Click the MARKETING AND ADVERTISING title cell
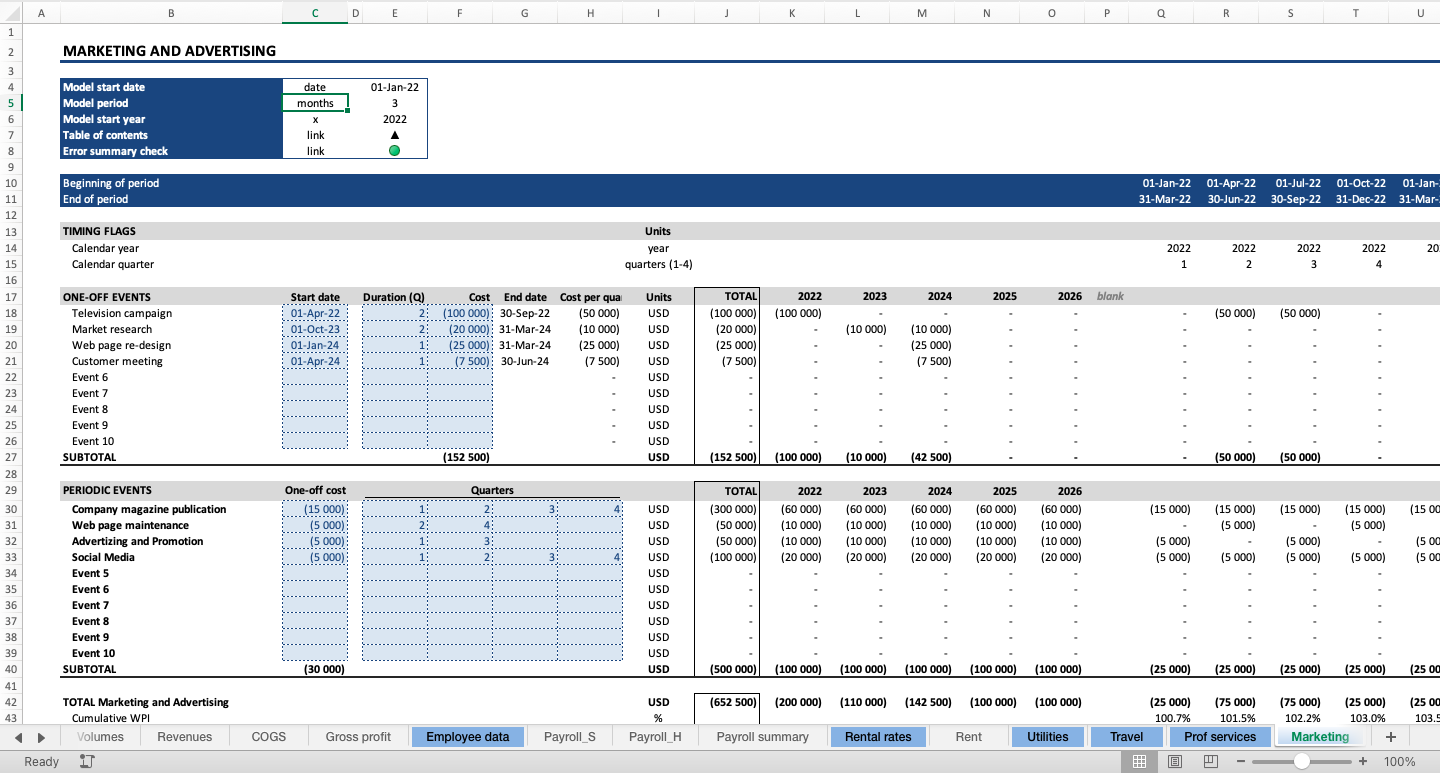Image resolution: width=1440 pixels, height=773 pixels. coord(169,51)
